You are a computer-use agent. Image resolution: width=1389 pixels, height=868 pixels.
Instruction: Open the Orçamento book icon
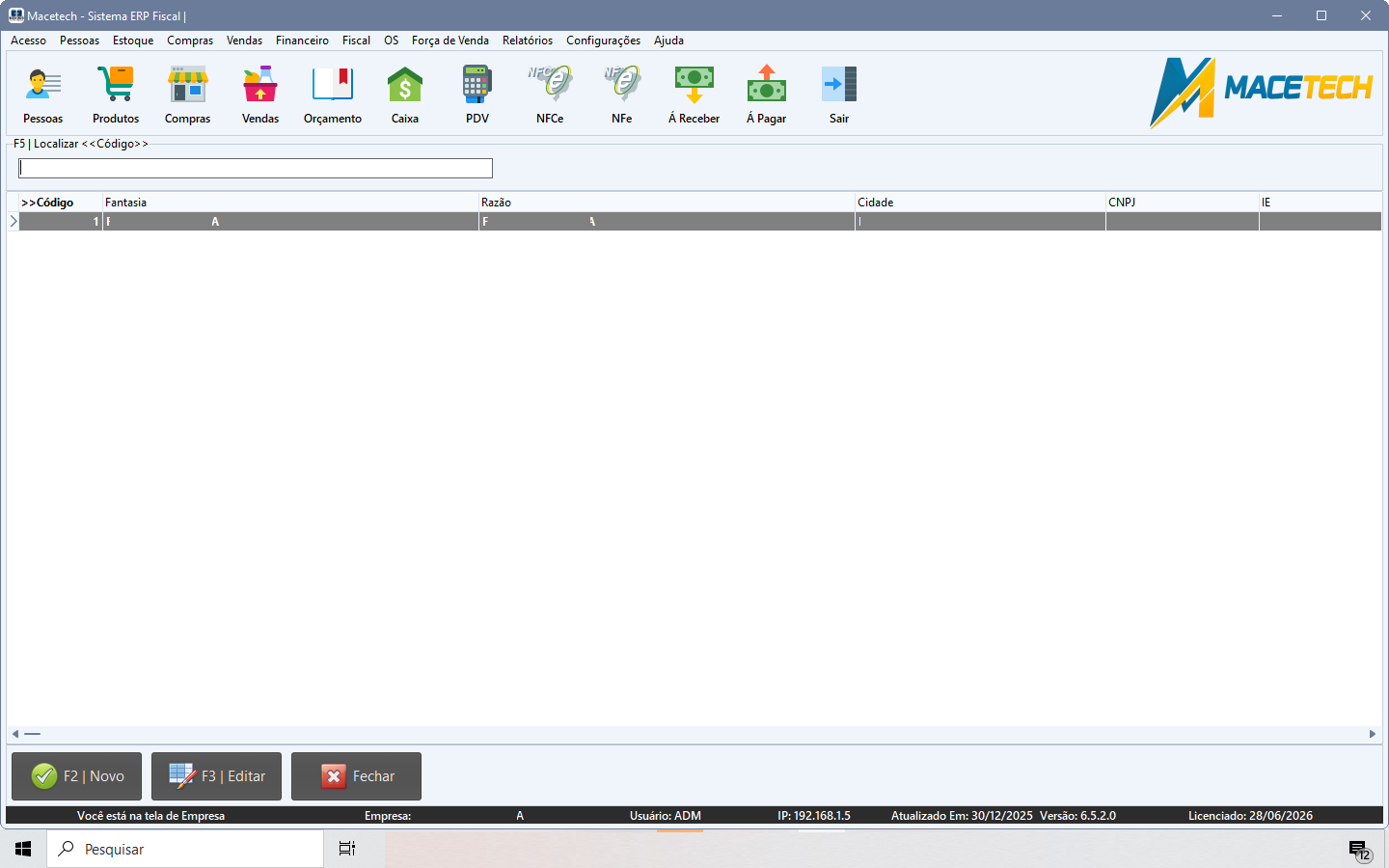click(x=333, y=86)
